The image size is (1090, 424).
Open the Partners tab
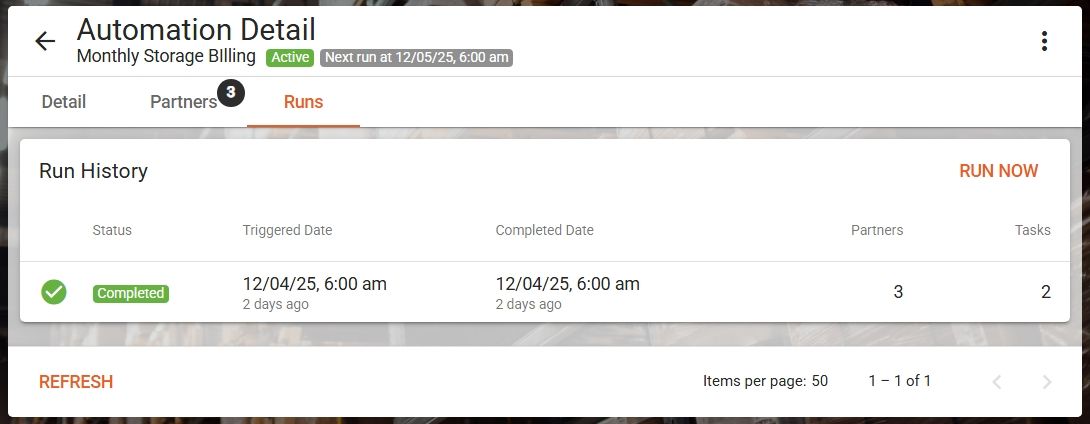click(184, 101)
